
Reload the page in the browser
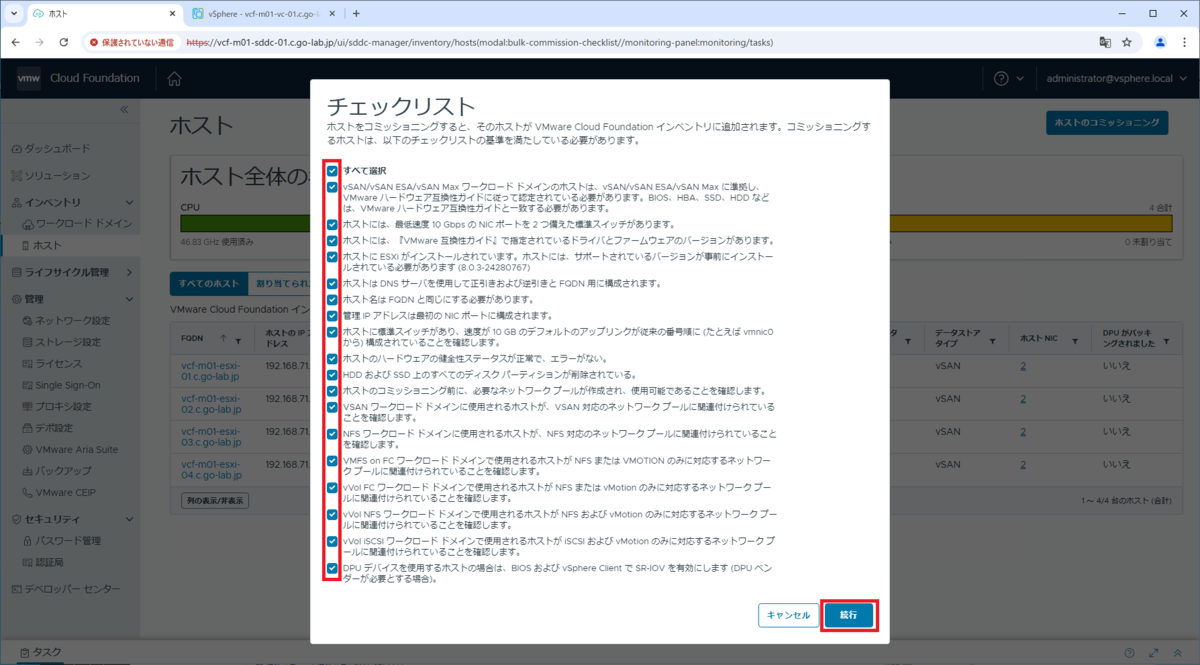64,43
